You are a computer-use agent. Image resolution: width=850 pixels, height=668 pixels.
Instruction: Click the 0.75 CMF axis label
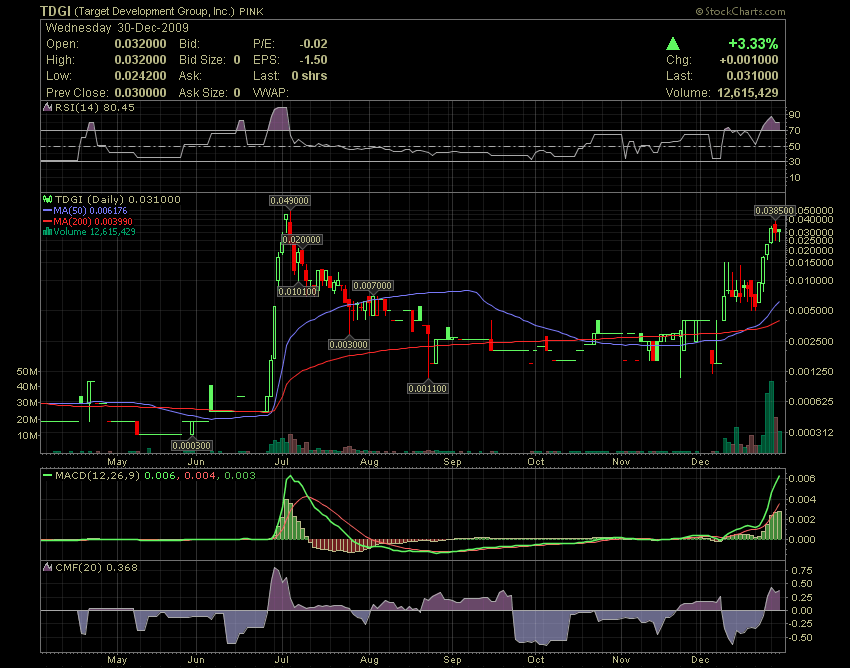pyautogui.click(x=802, y=570)
